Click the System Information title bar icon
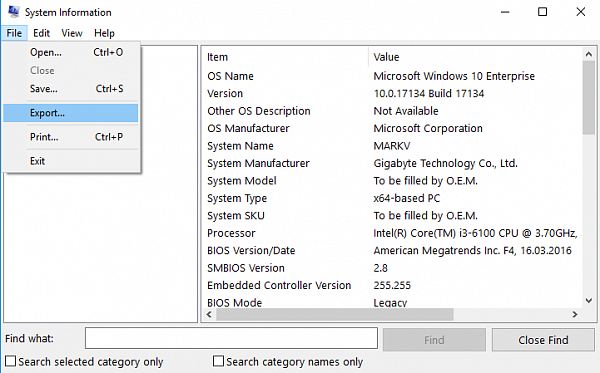The image size is (600, 373). point(14,12)
